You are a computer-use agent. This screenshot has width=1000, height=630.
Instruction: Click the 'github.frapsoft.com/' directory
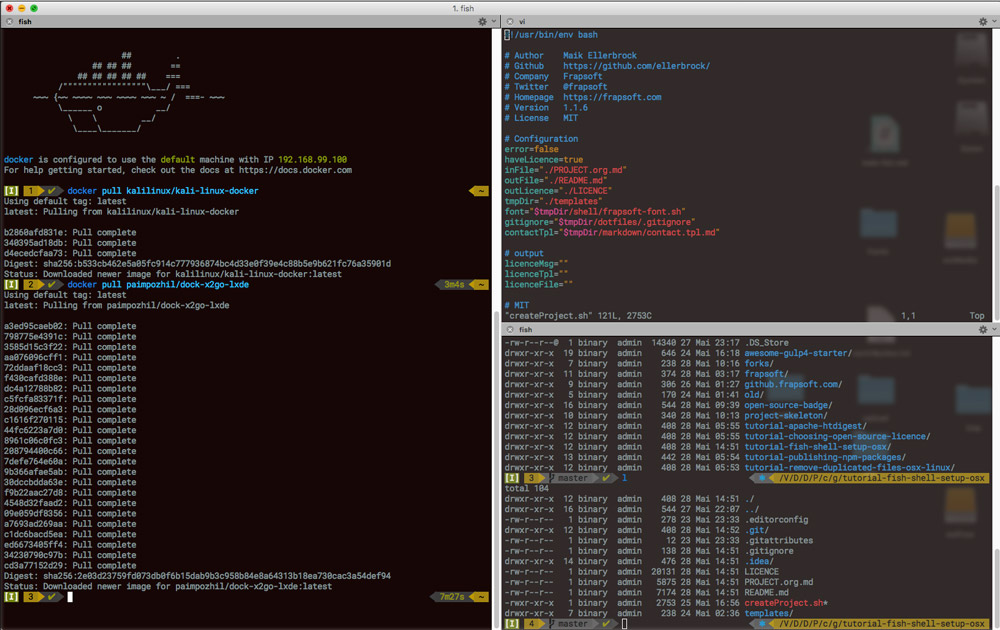point(793,385)
